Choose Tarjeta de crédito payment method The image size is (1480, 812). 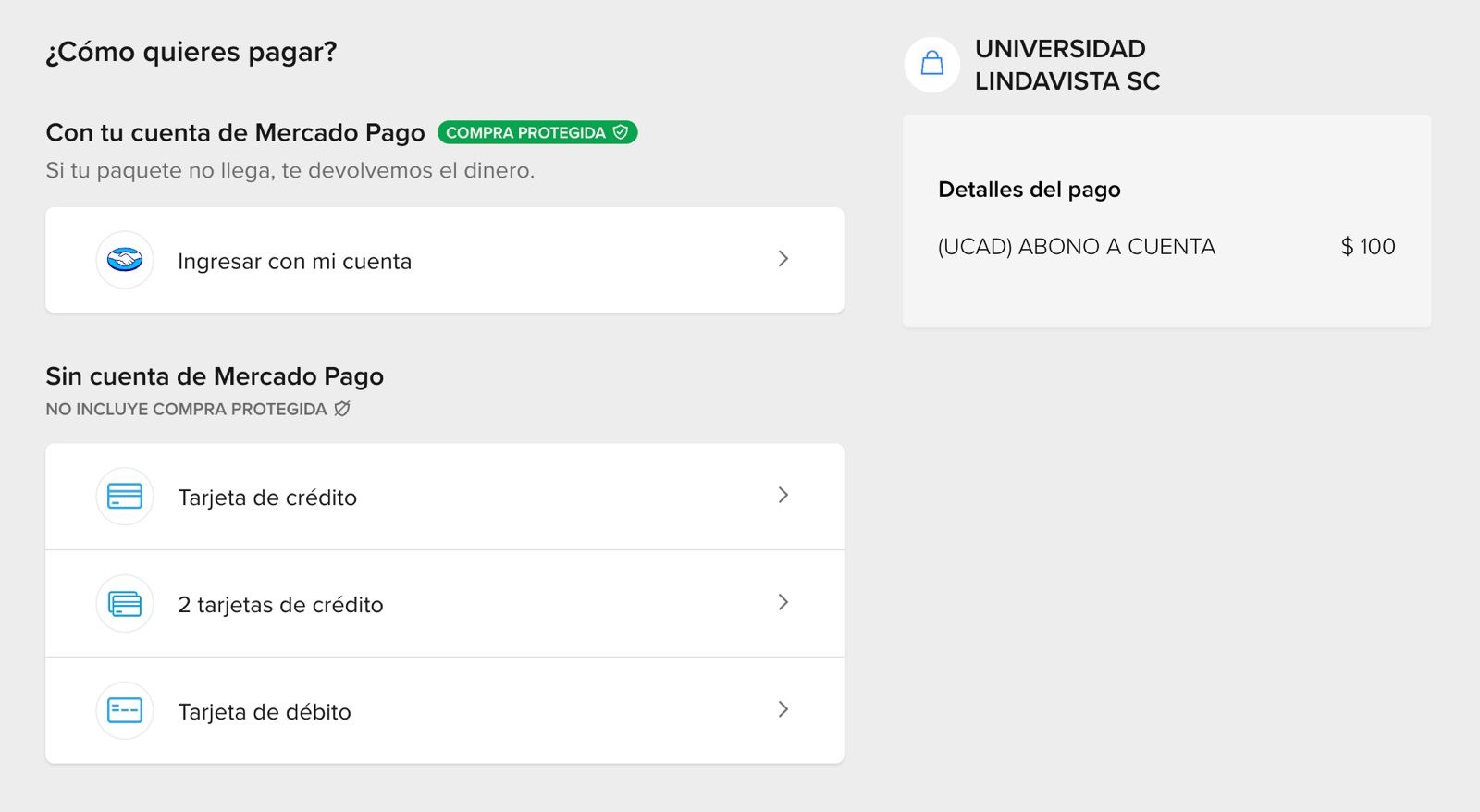point(445,497)
